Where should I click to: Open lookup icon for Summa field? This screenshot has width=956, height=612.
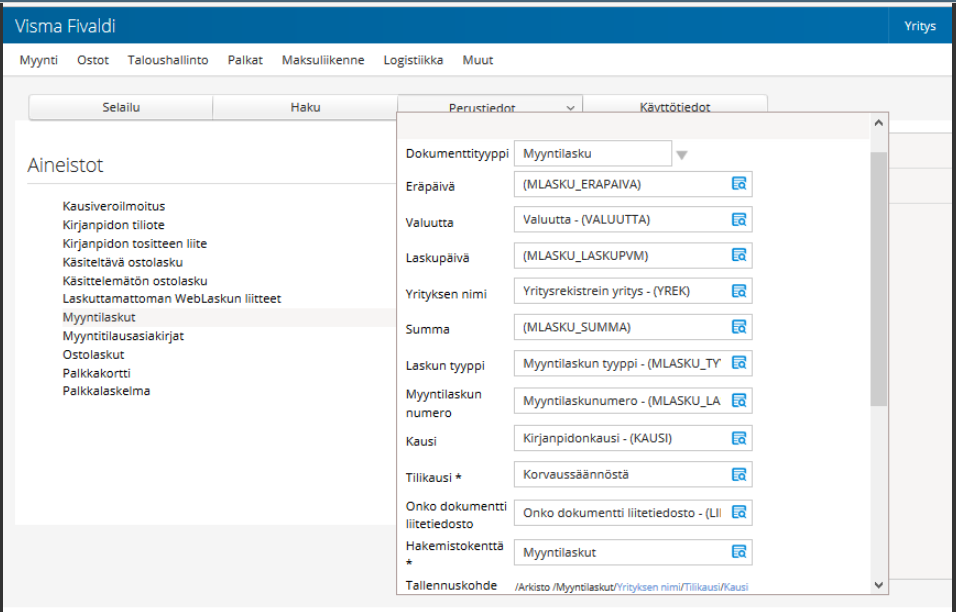coord(738,327)
